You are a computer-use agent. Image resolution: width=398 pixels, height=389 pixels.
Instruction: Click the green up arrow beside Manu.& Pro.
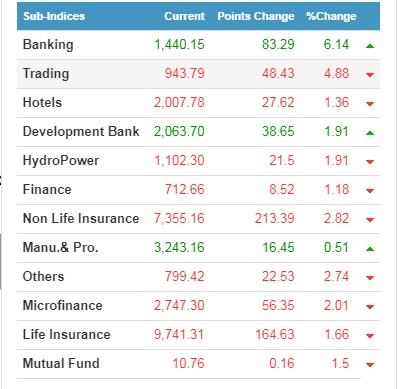coord(370,249)
